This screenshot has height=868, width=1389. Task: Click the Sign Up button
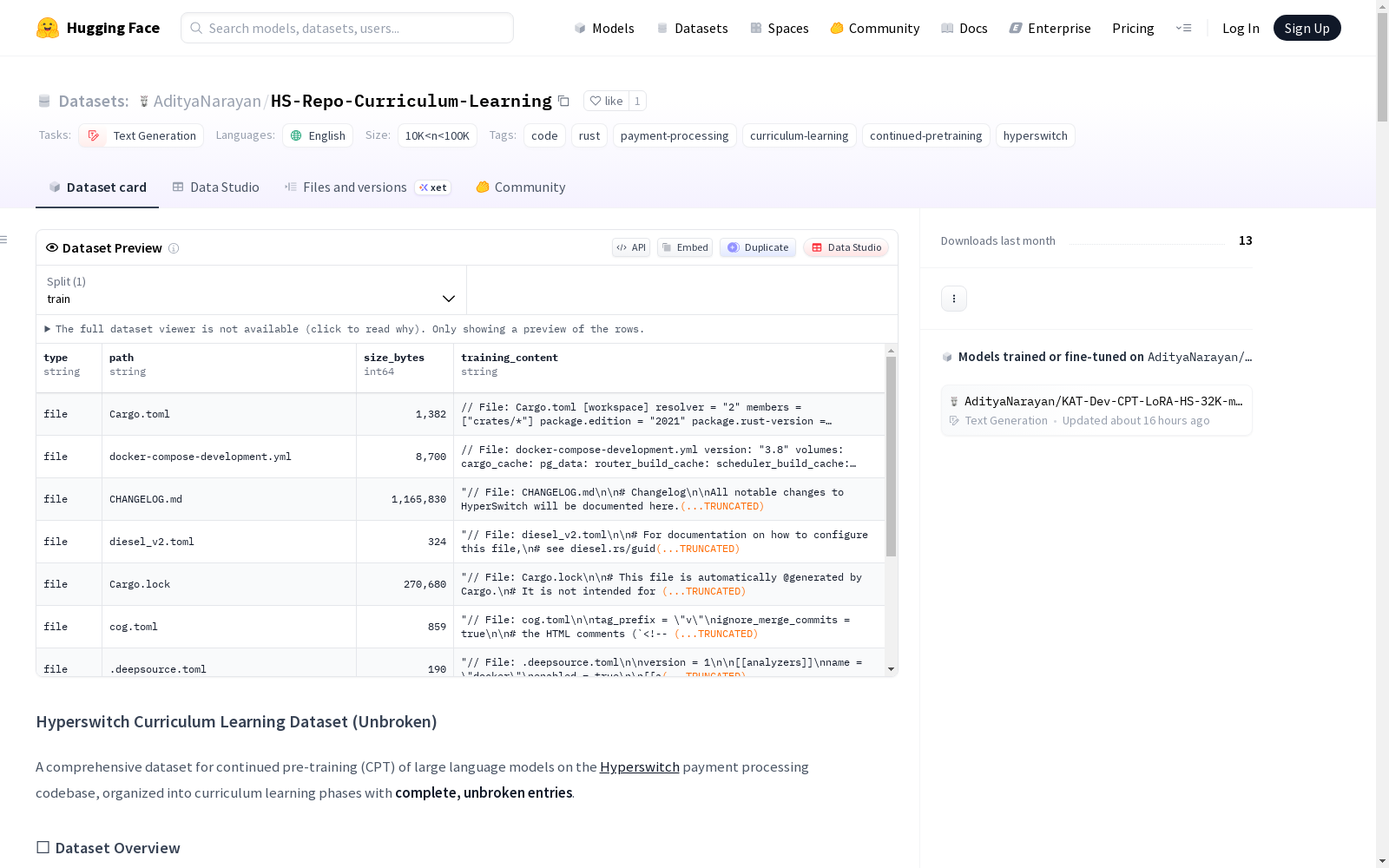point(1307,28)
